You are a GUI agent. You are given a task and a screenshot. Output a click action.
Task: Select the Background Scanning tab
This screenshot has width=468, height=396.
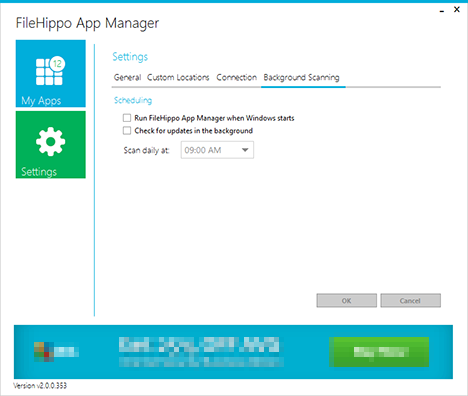tap(301, 77)
